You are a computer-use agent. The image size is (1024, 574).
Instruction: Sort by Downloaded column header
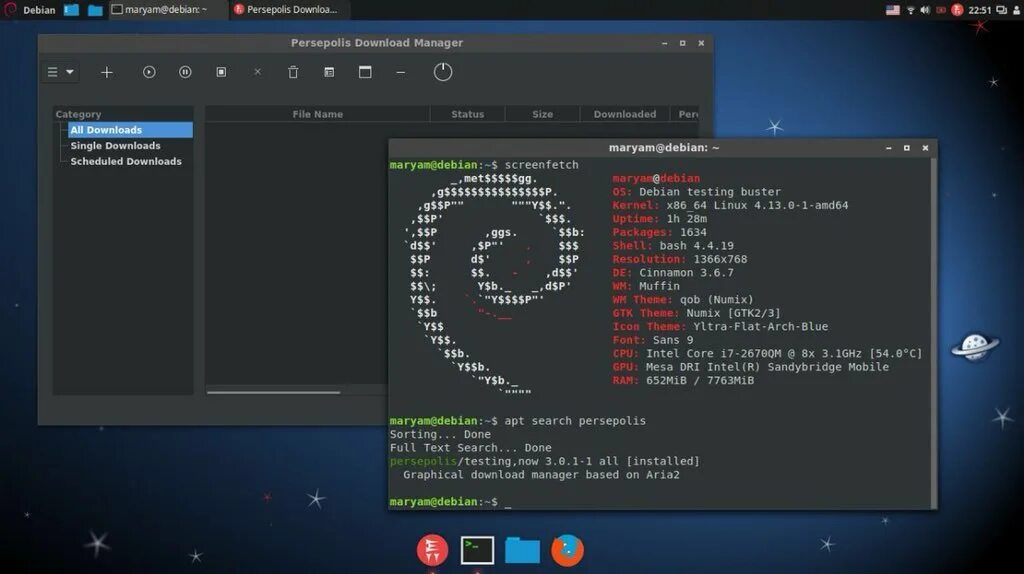[624, 114]
